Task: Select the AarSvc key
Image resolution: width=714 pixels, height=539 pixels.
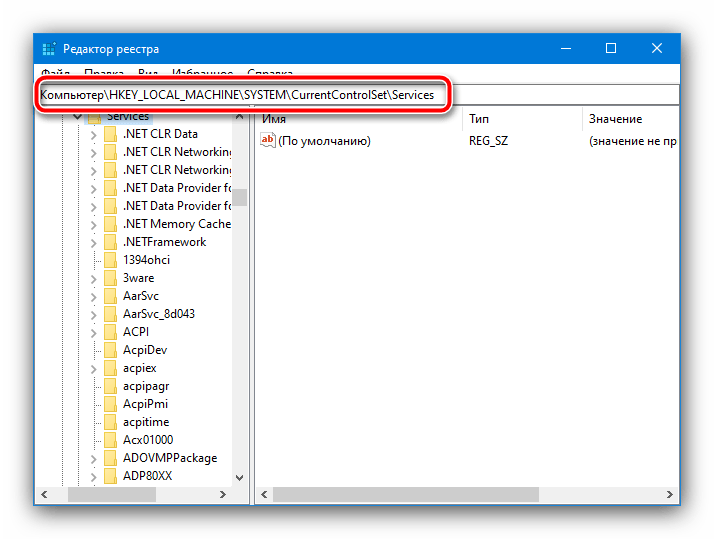Action: click(x=141, y=296)
